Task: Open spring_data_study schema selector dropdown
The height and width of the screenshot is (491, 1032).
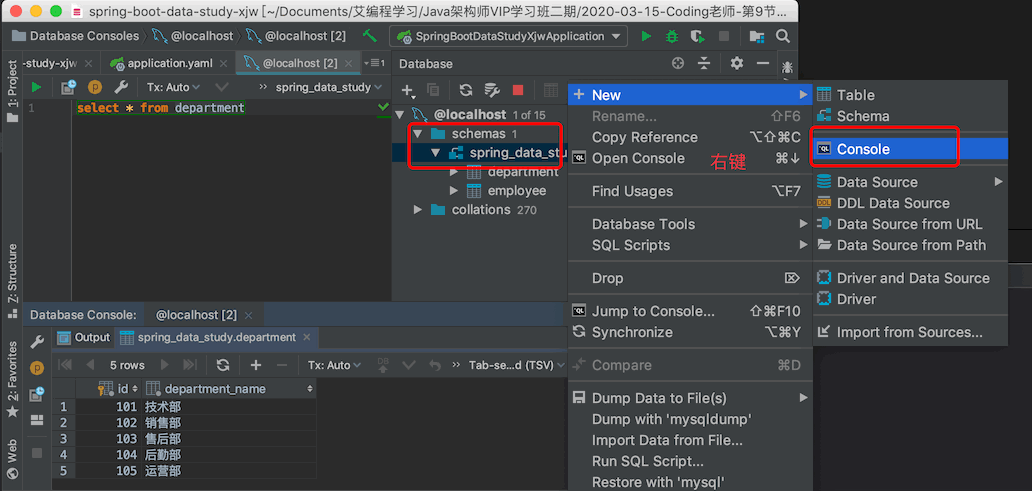Action: (328, 87)
